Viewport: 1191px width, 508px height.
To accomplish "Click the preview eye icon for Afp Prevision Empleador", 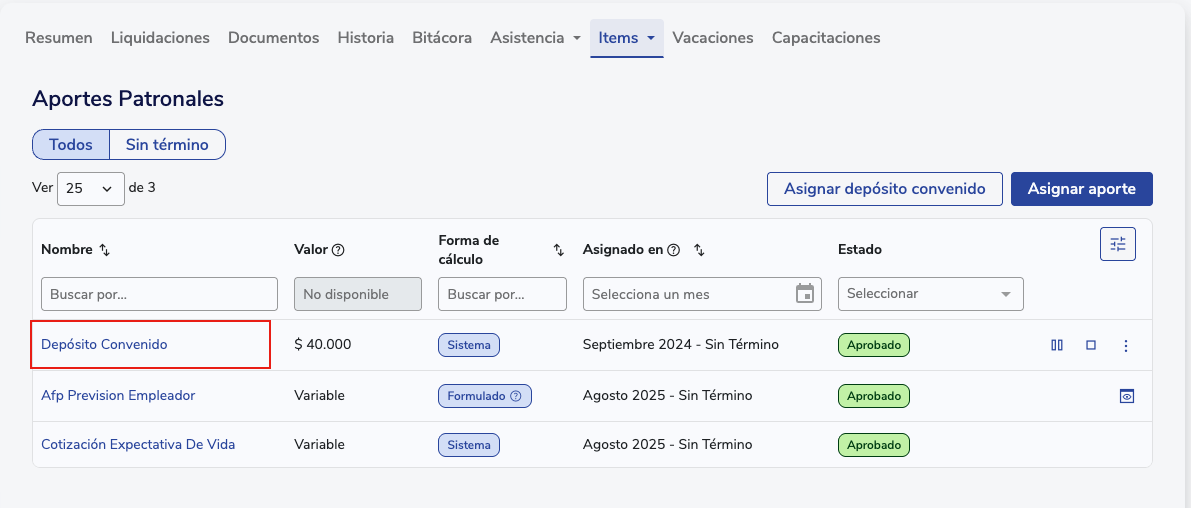I will click(1127, 396).
